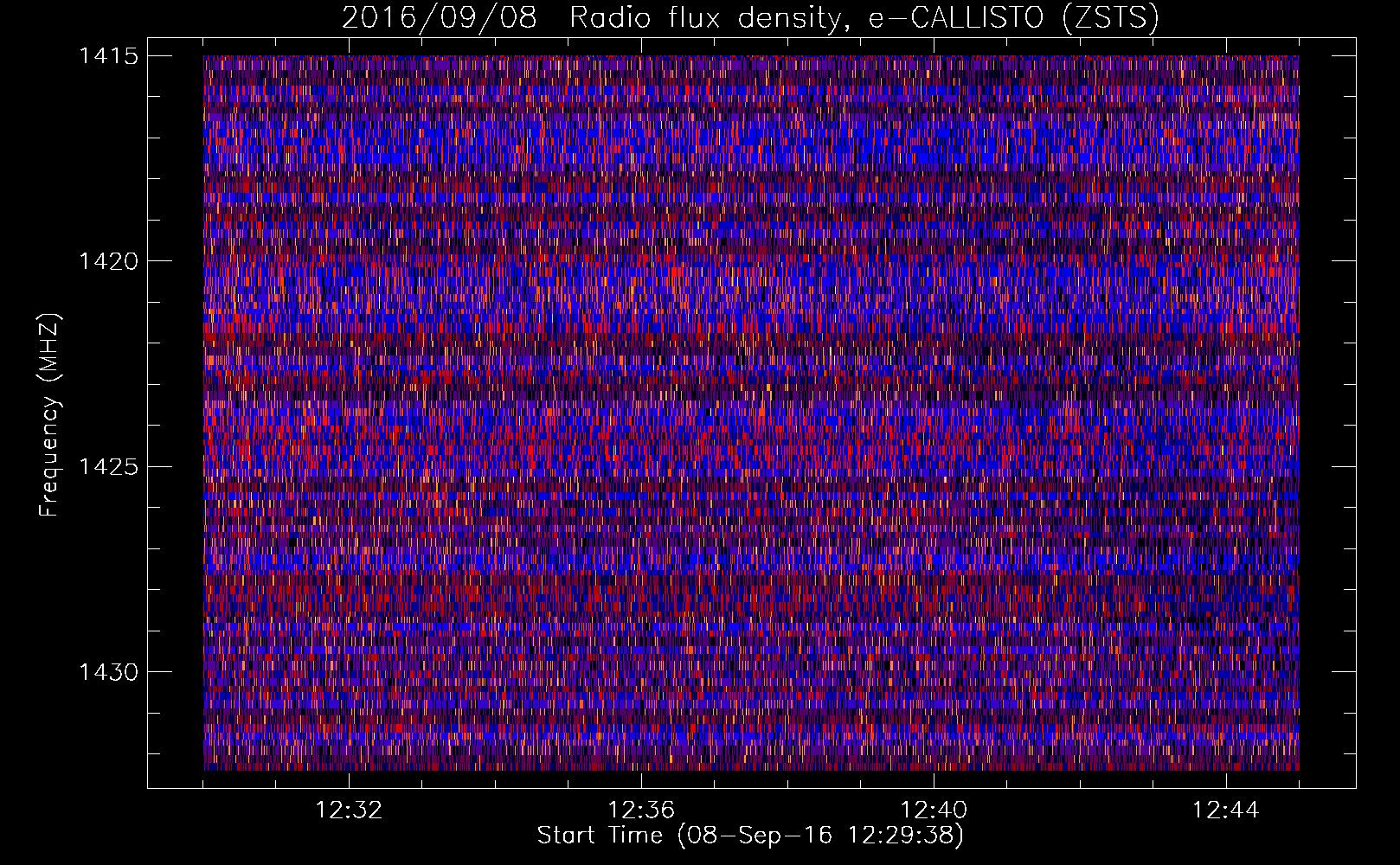The image size is (1400, 865).
Task: Click the 12:44 time tick label
Action: (1226, 811)
